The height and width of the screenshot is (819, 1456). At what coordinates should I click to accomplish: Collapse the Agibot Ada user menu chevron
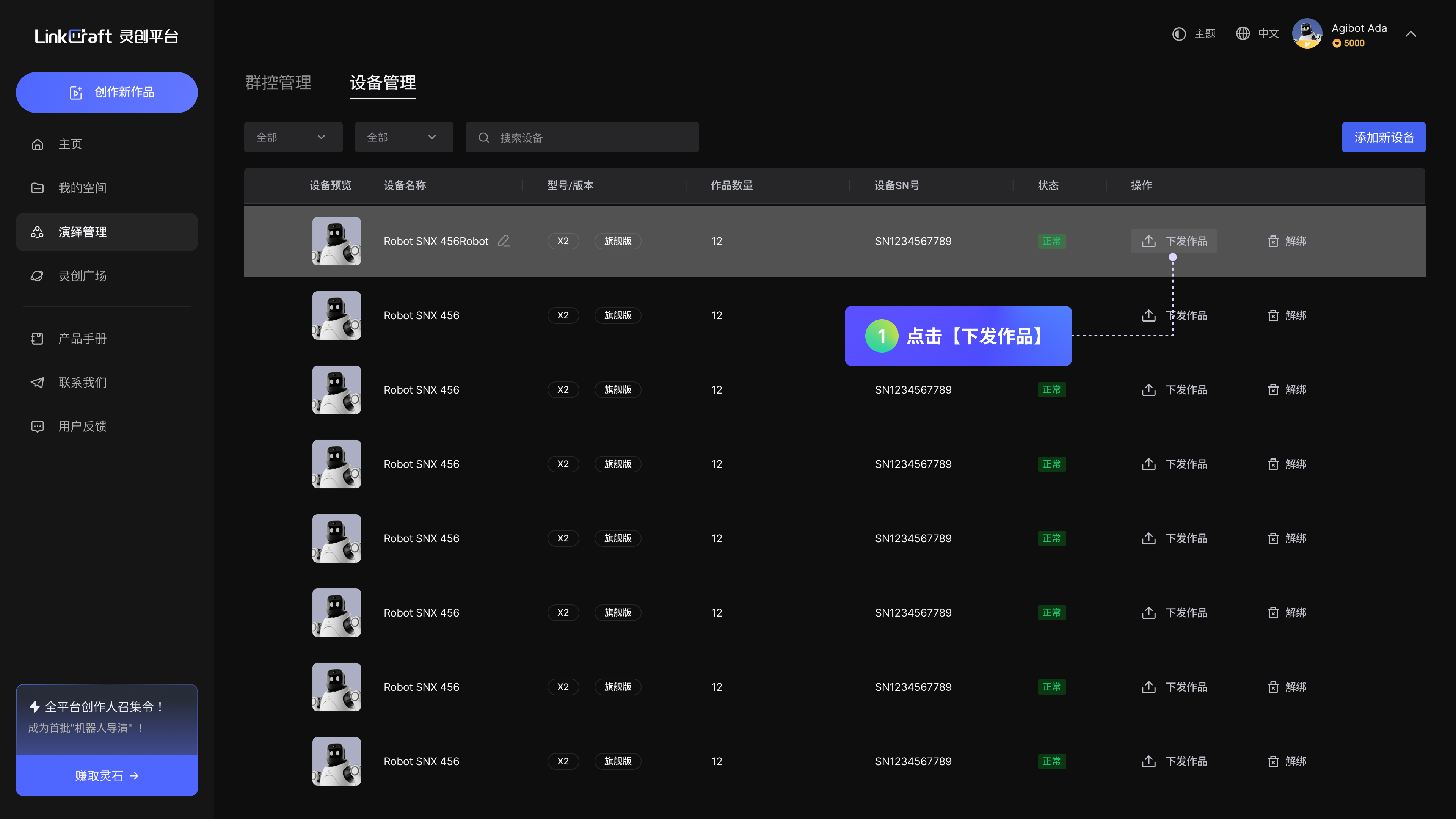click(x=1411, y=34)
